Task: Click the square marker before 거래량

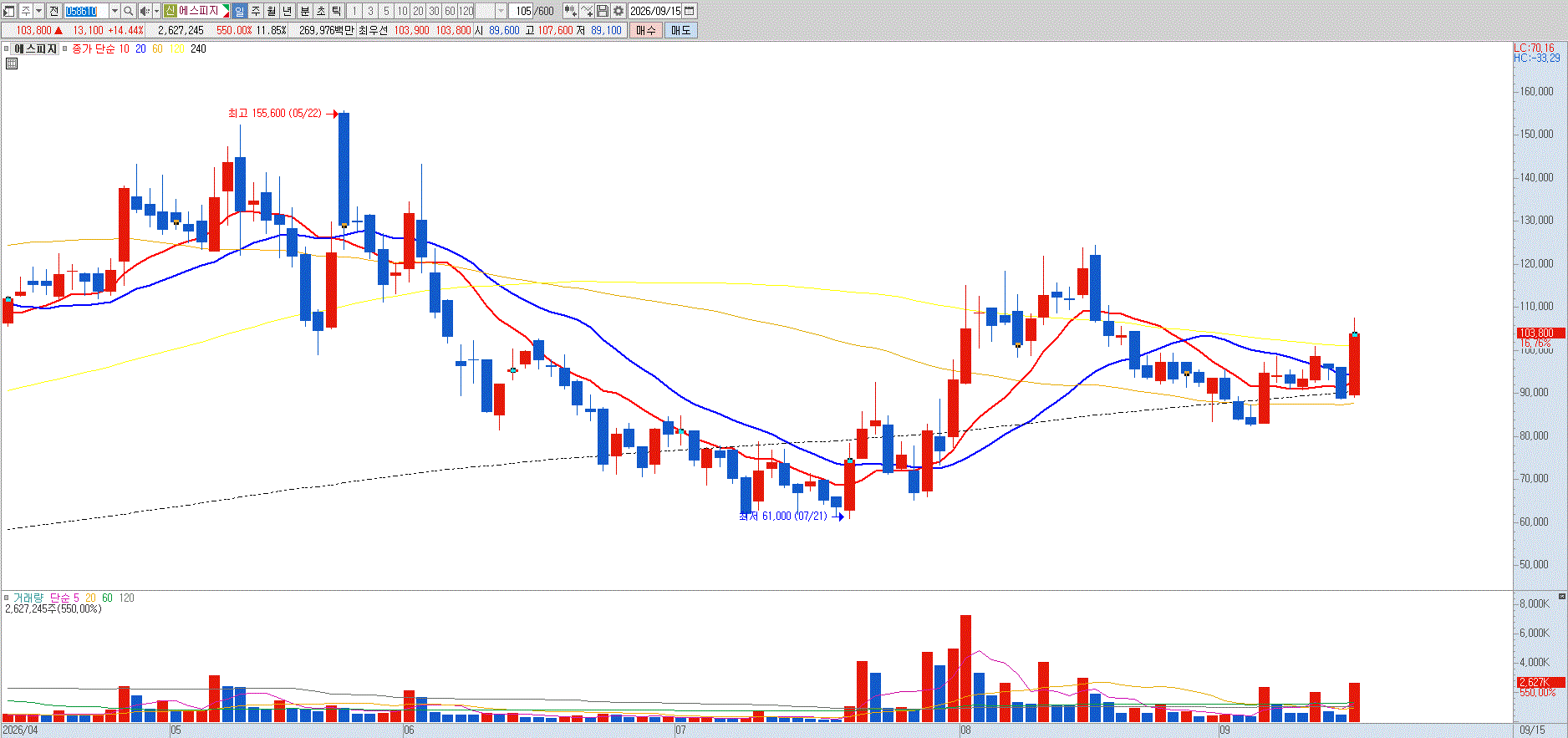Action: click(x=7, y=598)
